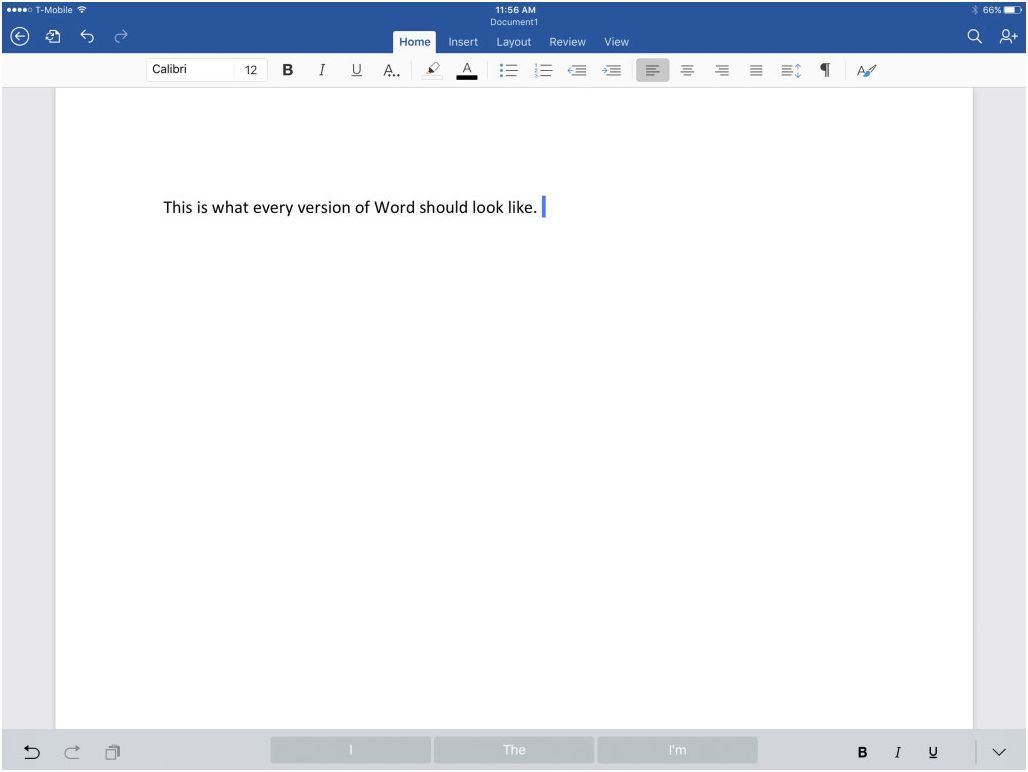Toggle bold in the ribbon

[x=287, y=70]
